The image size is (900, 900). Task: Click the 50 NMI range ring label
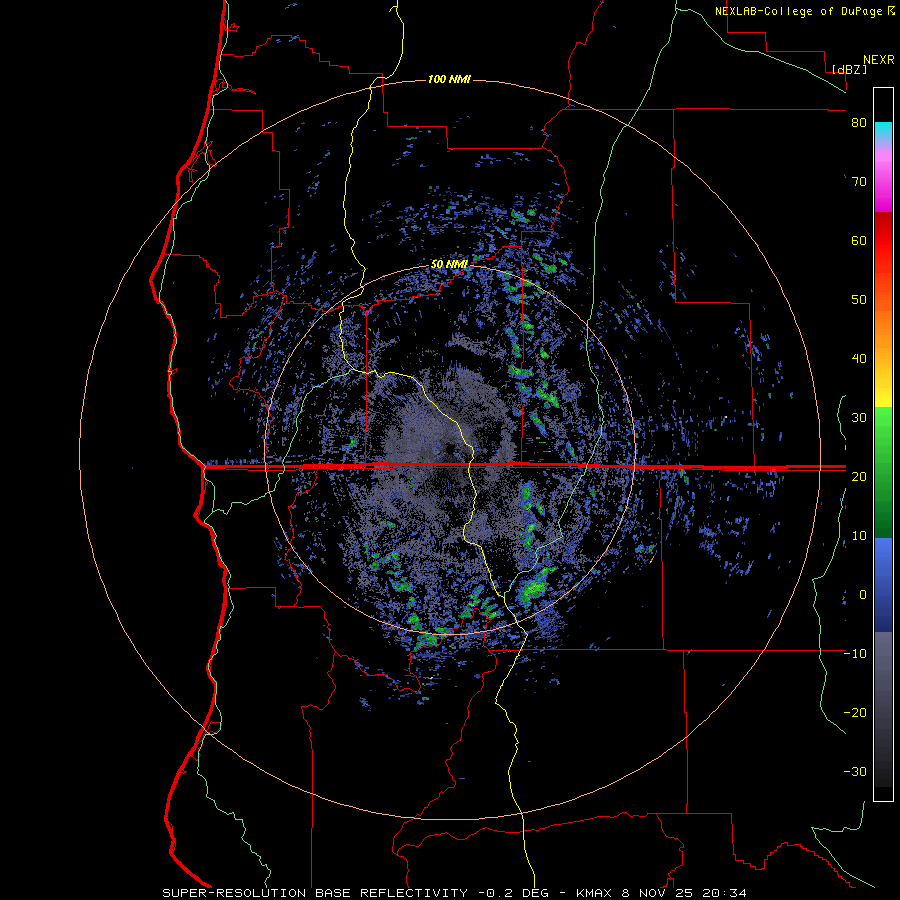pyautogui.click(x=449, y=265)
